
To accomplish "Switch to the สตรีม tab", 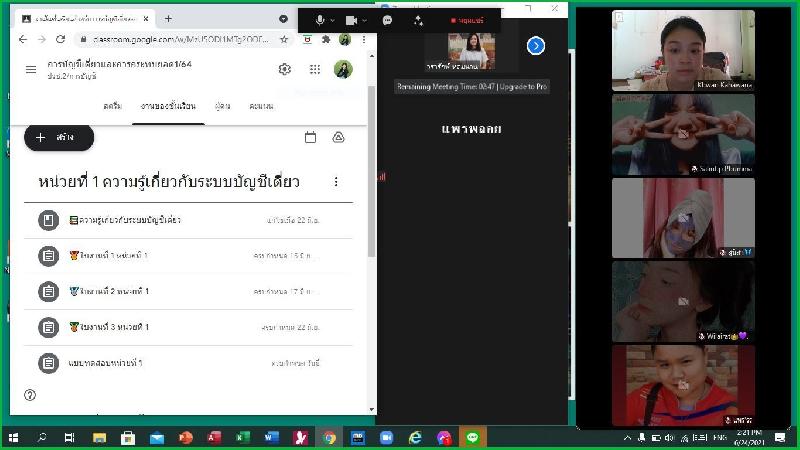I will click(x=112, y=106).
